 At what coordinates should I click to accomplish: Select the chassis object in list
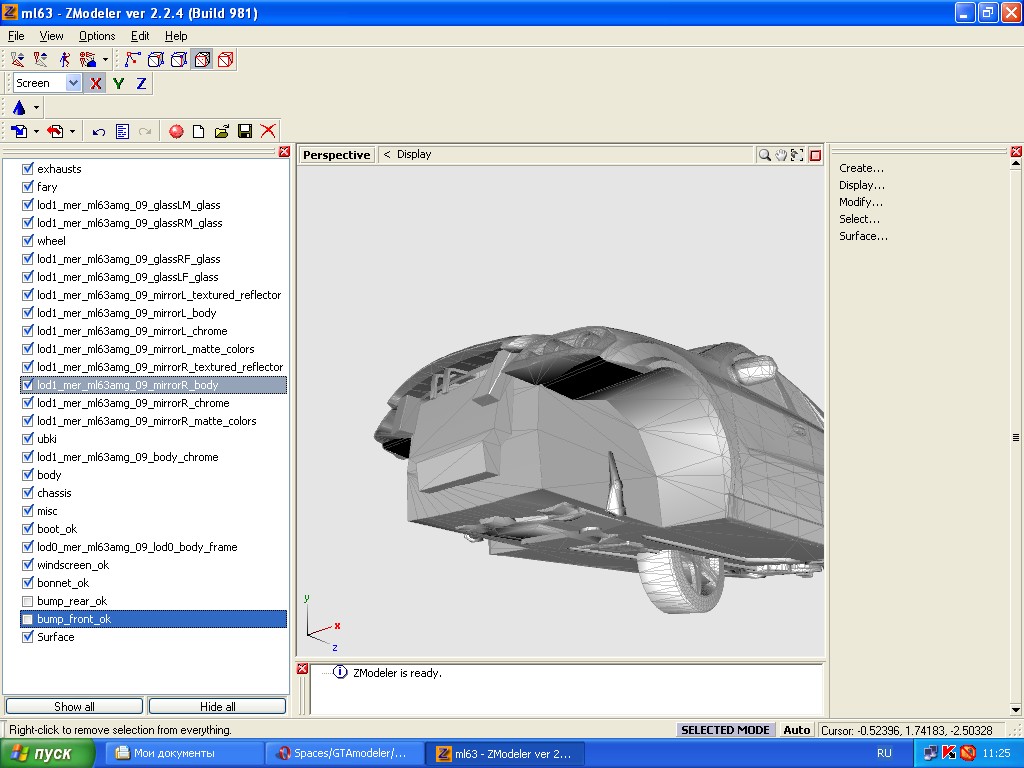(x=54, y=493)
